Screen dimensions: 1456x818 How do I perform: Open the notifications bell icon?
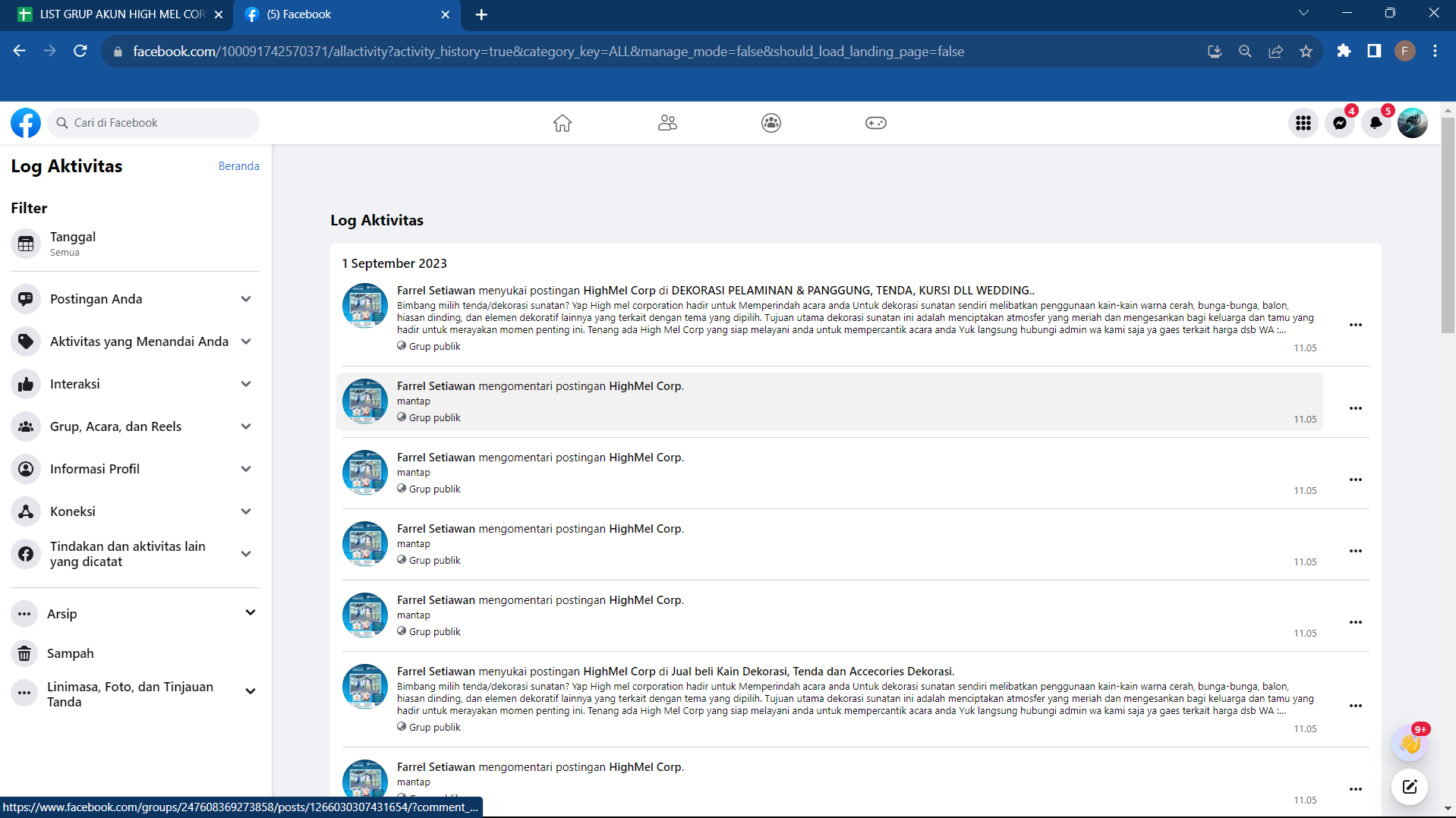(x=1376, y=123)
